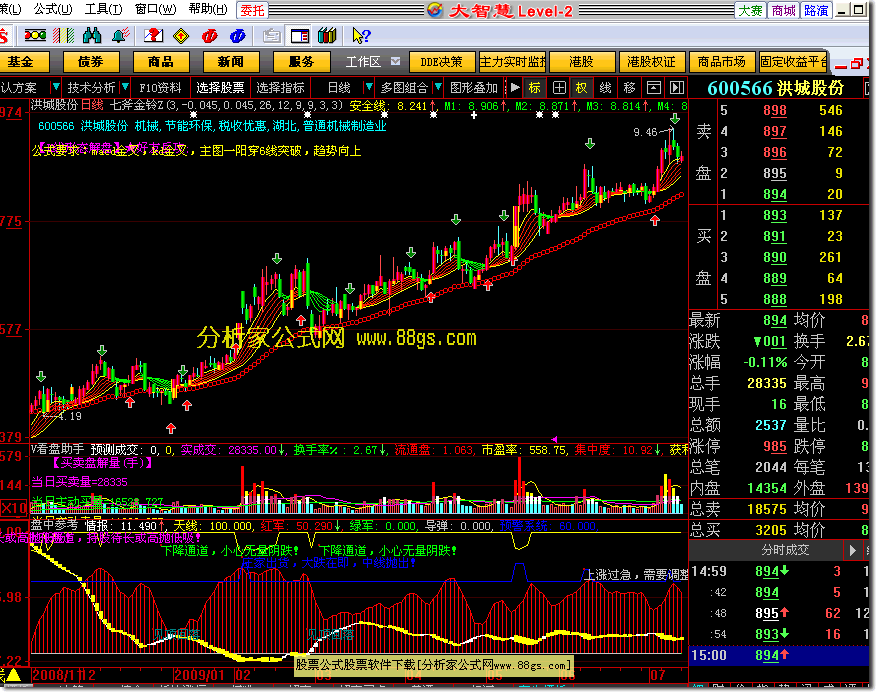879x694 pixels.
Task: Open the 公式 menu
Action: 53,9
